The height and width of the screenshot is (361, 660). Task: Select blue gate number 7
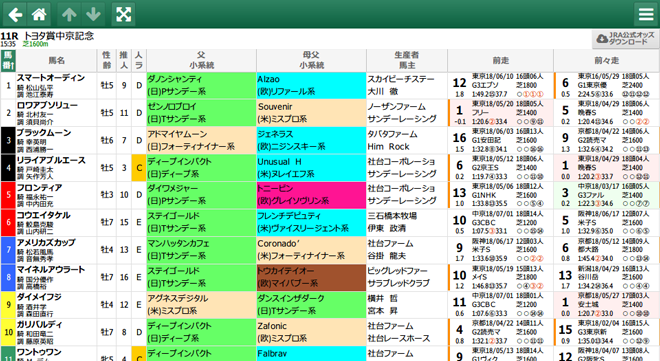point(8,250)
